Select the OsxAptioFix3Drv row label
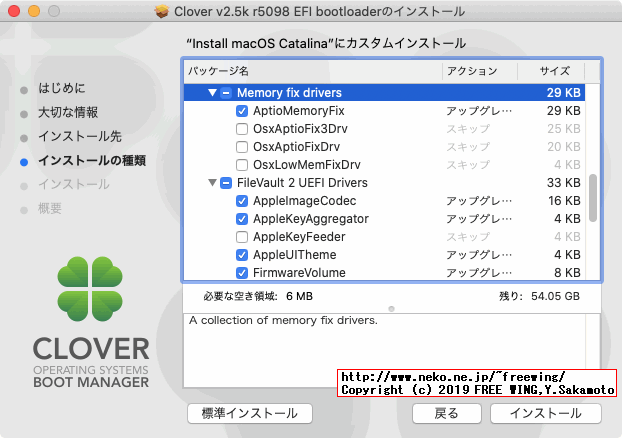The image size is (622, 438). click(x=300, y=129)
